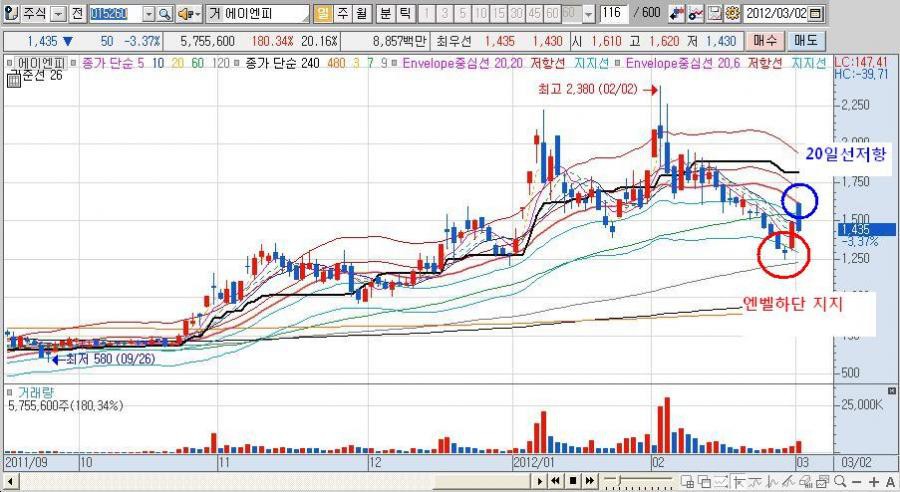Open the 주식 market type dropdown arrow
Viewport: 900px width, 492px height.
[x=59, y=14]
